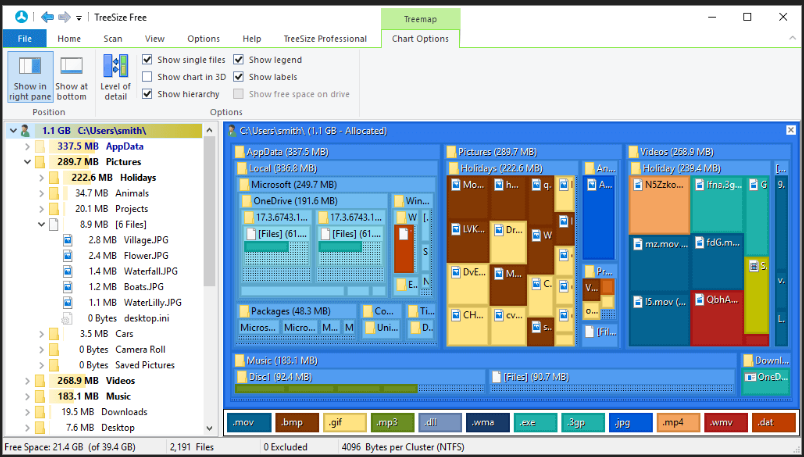The width and height of the screenshot is (804, 457).
Task: Click the .mov legend swatch
Action: click(x=249, y=423)
